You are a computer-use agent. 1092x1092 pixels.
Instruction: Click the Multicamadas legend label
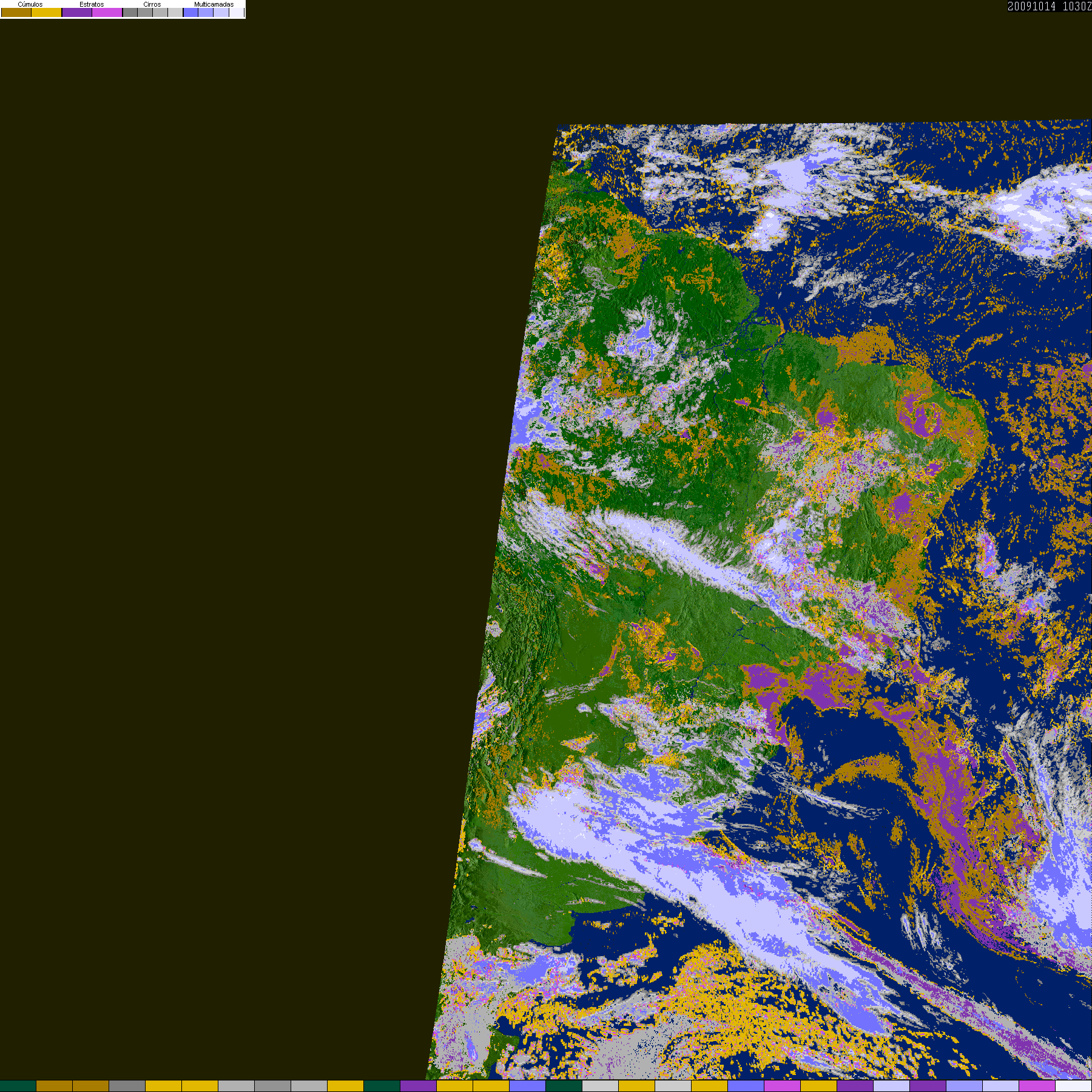[214, 4]
